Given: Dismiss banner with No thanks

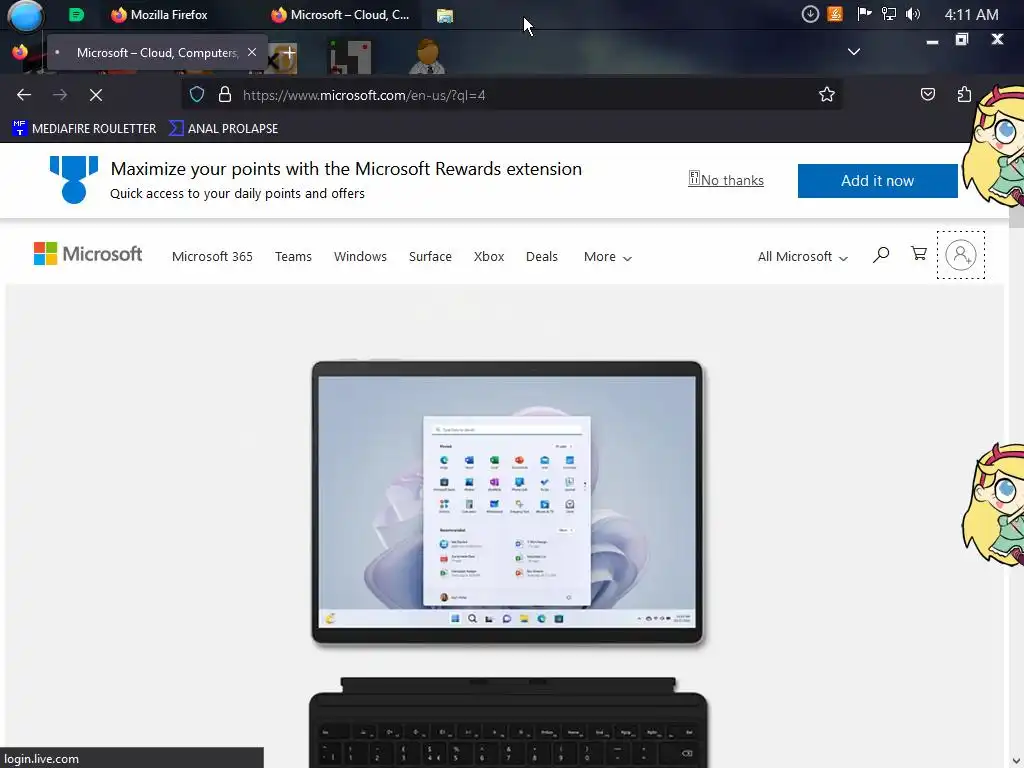Looking at the screenshot, I should click(x=726, y=180).
